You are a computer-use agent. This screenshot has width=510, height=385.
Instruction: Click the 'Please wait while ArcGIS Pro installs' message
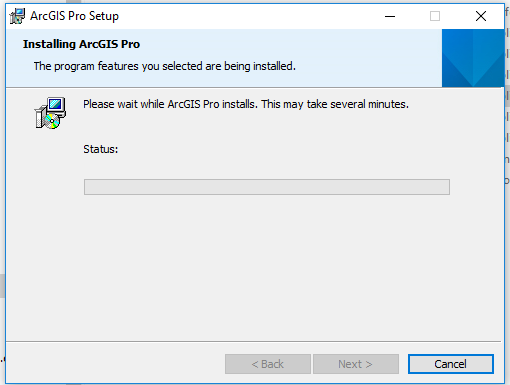(x=246, y=104)
